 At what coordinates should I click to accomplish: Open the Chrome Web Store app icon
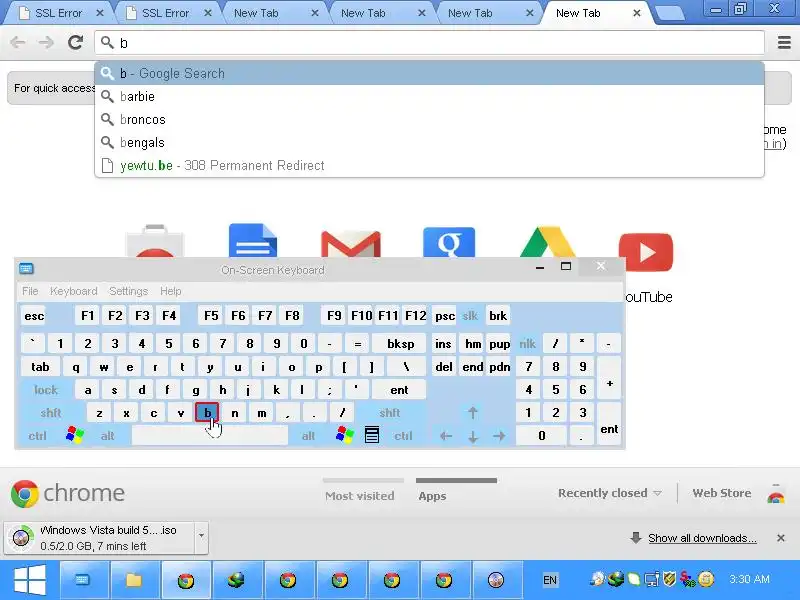pos(155,240)
